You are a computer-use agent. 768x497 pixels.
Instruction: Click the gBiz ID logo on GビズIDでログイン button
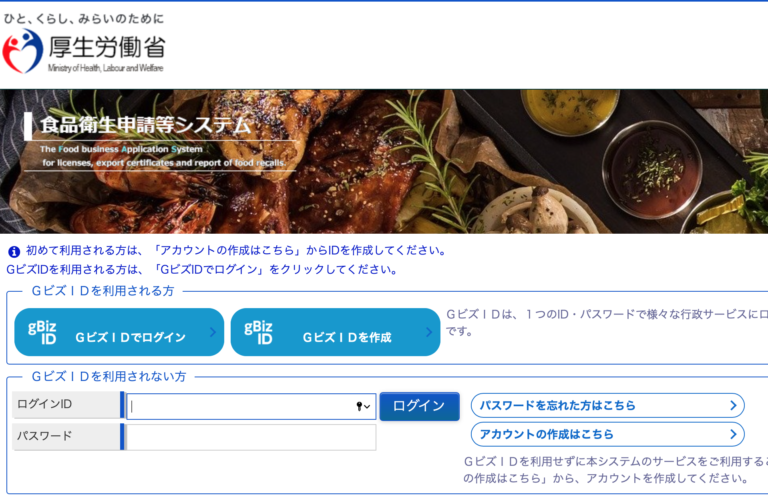pyautogui.click(x=42, y=332)
